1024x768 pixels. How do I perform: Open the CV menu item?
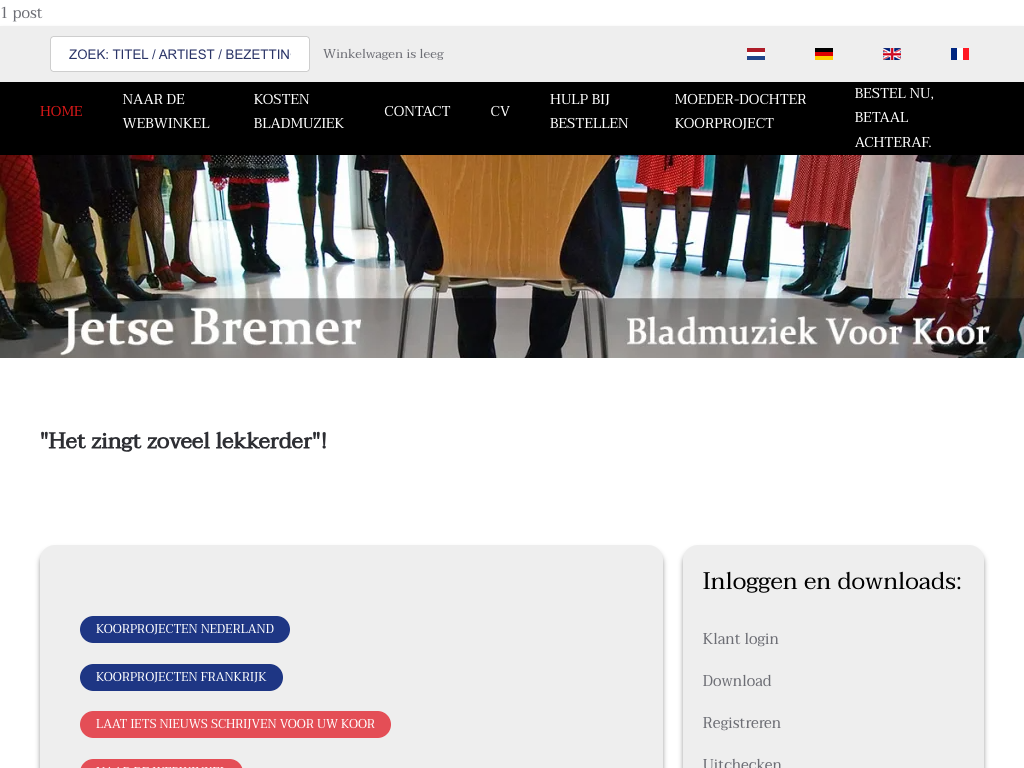tap(500, 111)
